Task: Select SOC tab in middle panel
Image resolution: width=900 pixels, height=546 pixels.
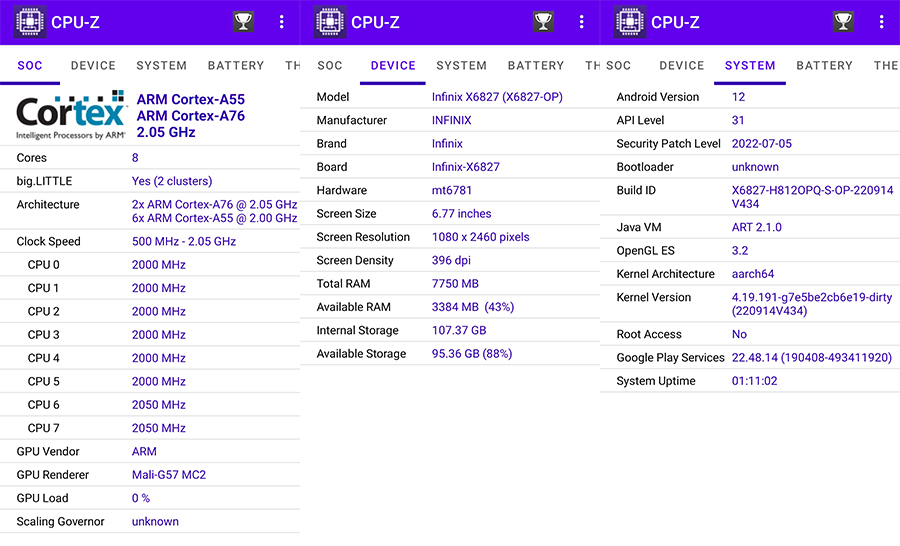Action: [330, 65]
